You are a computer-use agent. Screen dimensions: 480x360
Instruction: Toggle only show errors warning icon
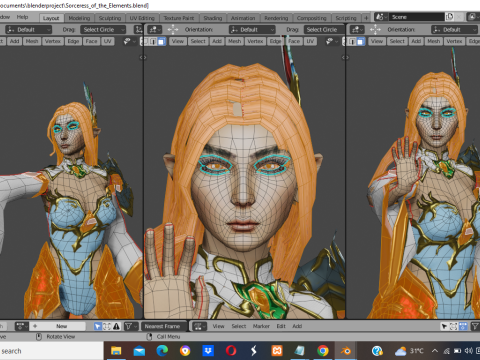pos(116,326)
